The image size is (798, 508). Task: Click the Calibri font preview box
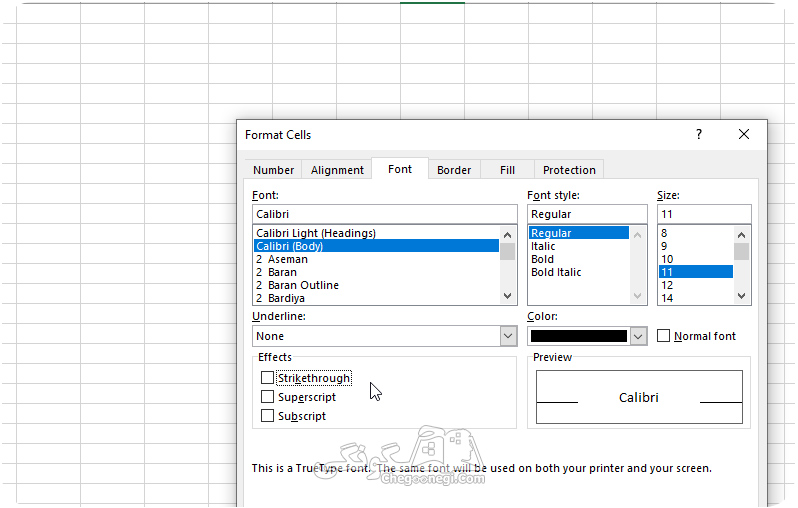[639, 397]
